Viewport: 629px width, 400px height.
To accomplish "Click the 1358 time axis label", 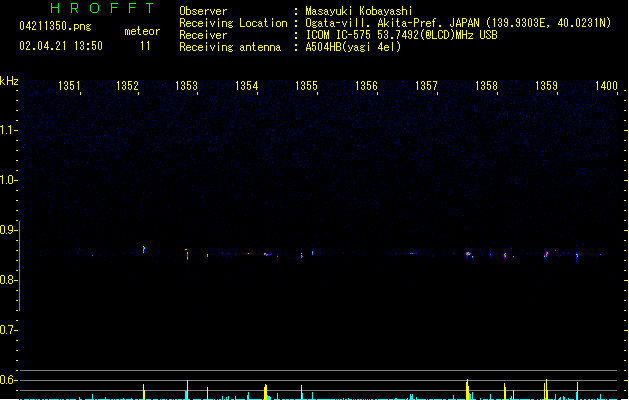I will point(486,86).
